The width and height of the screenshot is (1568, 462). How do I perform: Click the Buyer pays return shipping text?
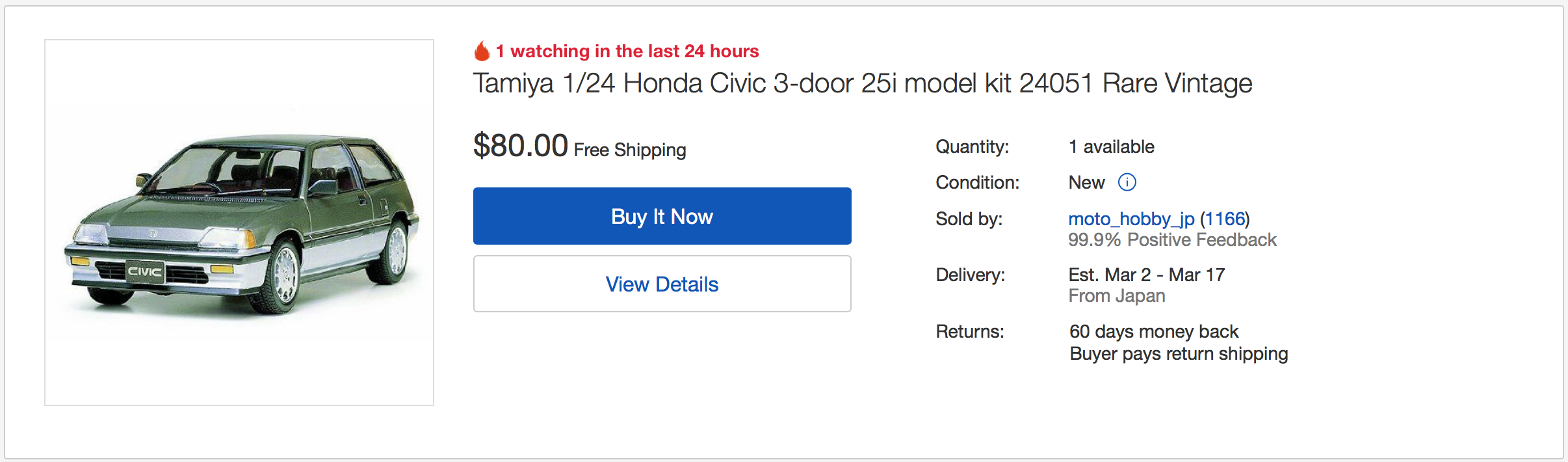point(1179,354)
